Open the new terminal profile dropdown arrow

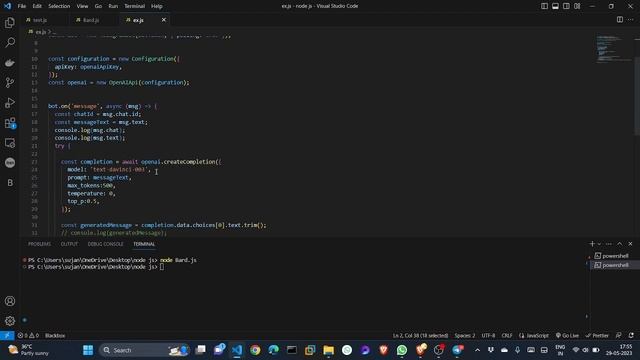point(599,244)
